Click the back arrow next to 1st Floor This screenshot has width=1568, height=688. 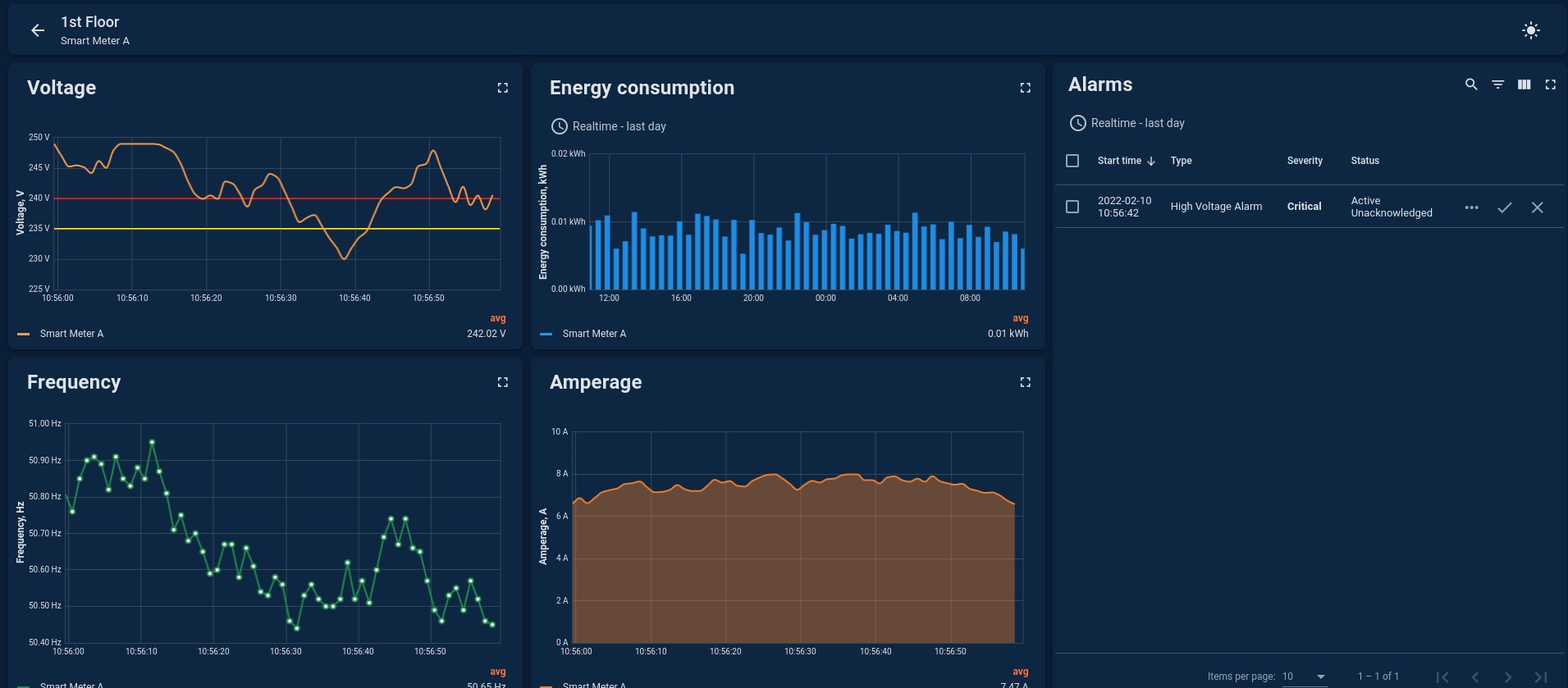38,30
